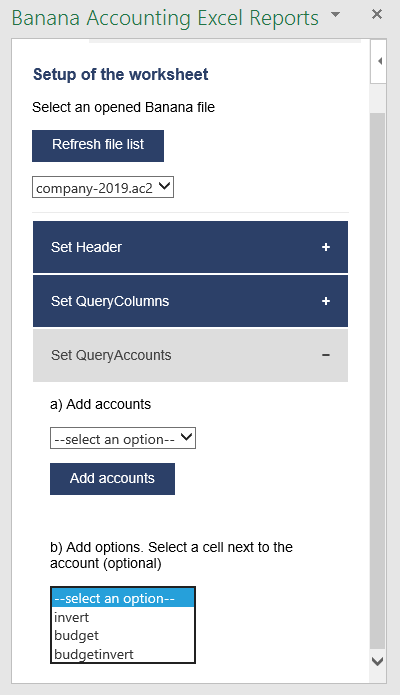Viewport: 400px width, 695px height.
Task: Select the highlighted --select an option-- list entry
Action: tap(123, 598)
